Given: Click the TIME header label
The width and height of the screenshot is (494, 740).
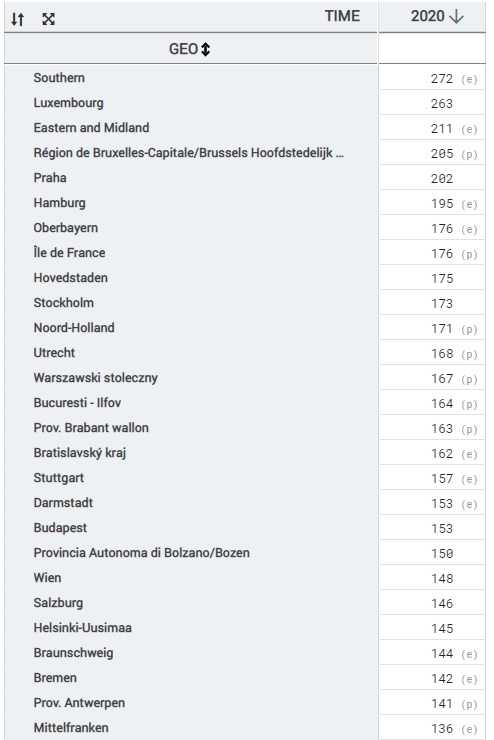Looking at the screenshot, I should click(x=342, y=16).
